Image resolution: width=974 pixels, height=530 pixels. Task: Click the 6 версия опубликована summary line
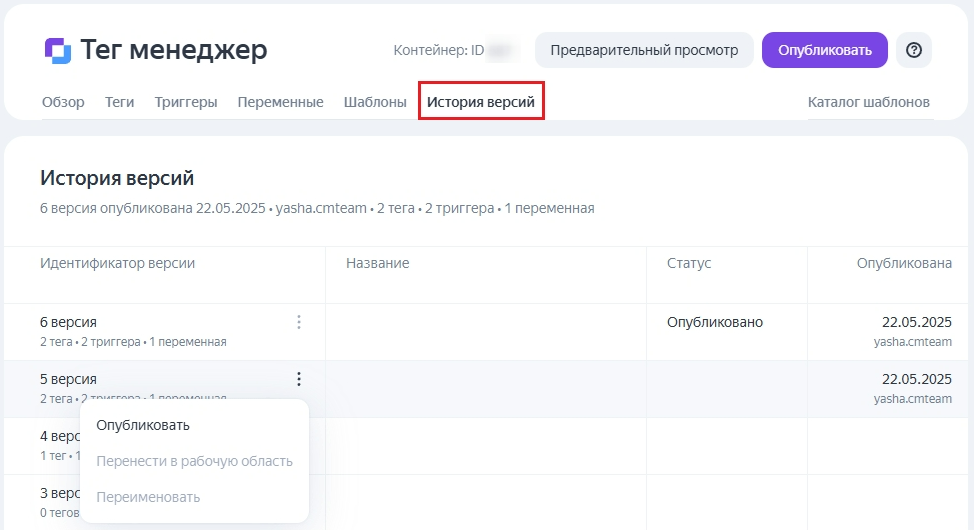[x=317, y=208]
